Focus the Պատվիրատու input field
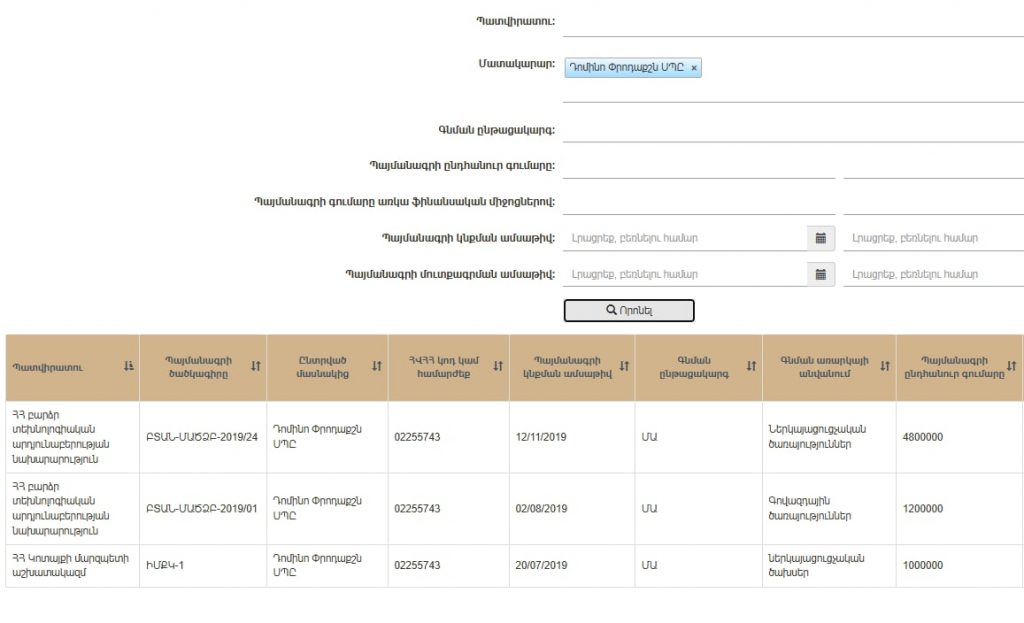Screen dimensions: 1024x623 point(792,22)
